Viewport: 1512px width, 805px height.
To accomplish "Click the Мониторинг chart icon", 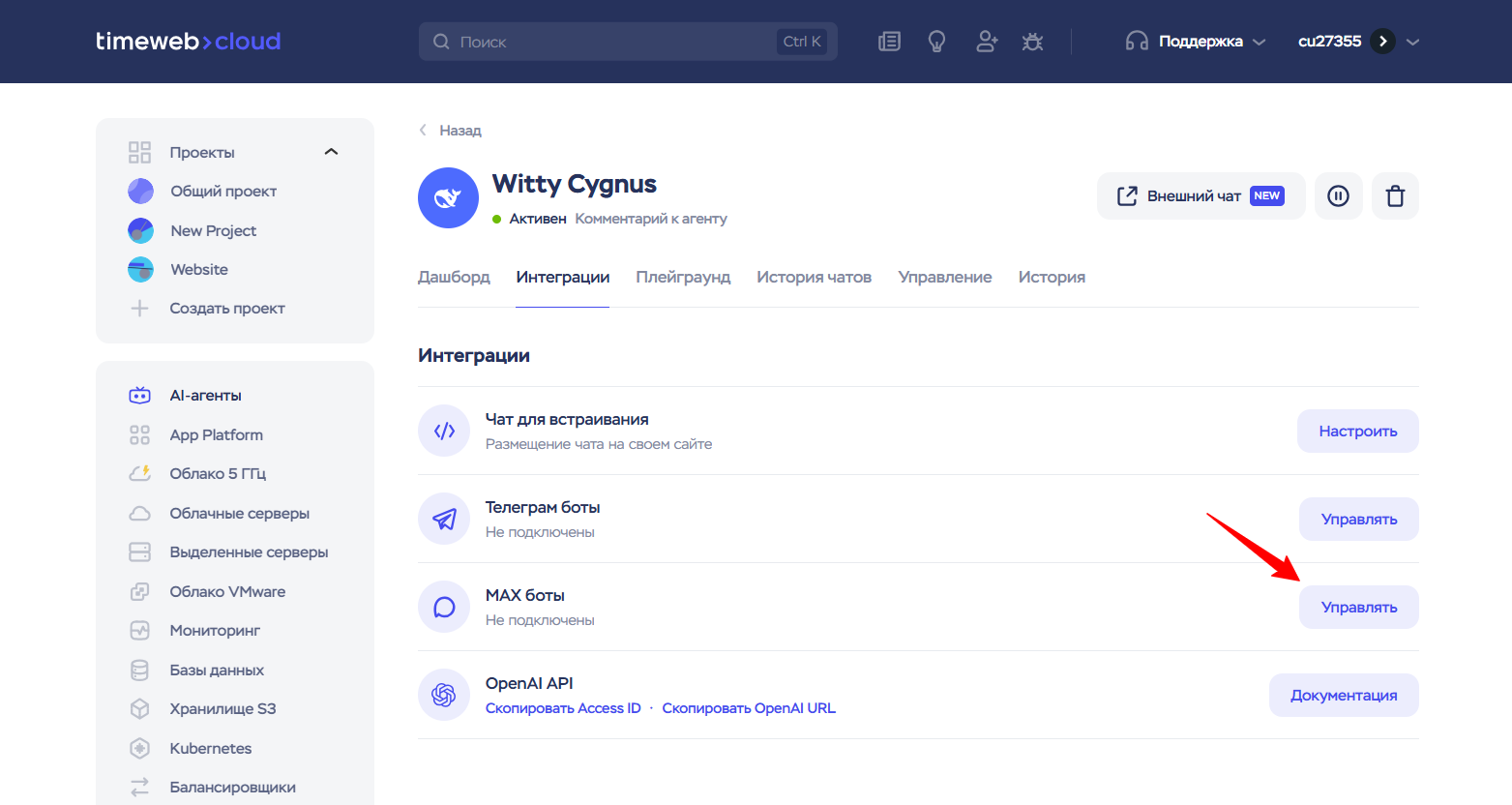I will point(139,631).
